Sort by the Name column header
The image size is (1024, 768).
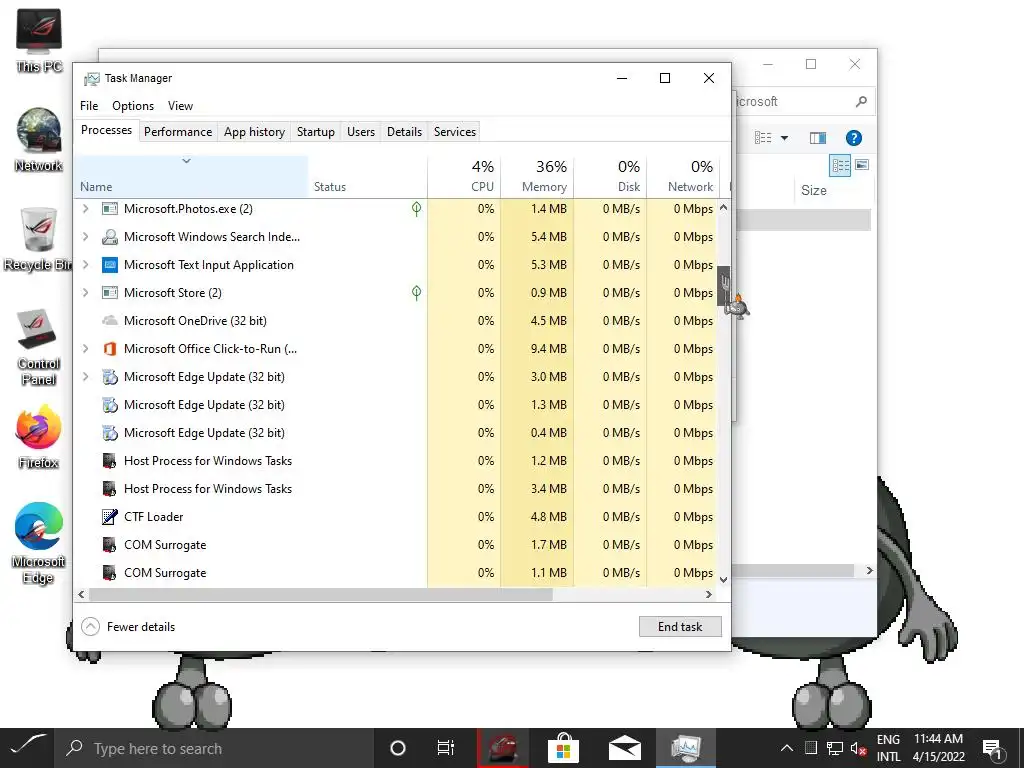click(191, 176)
